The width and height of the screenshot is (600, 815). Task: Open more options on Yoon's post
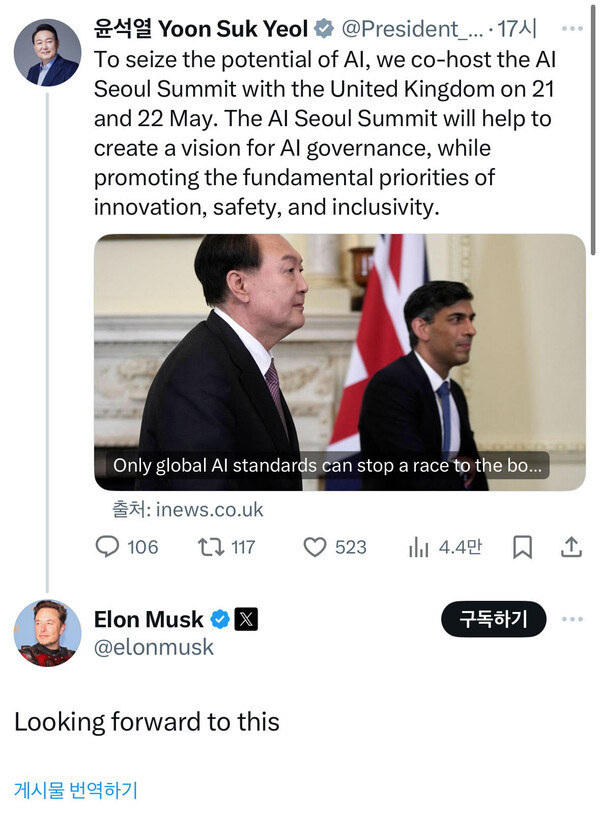(571, 28)
